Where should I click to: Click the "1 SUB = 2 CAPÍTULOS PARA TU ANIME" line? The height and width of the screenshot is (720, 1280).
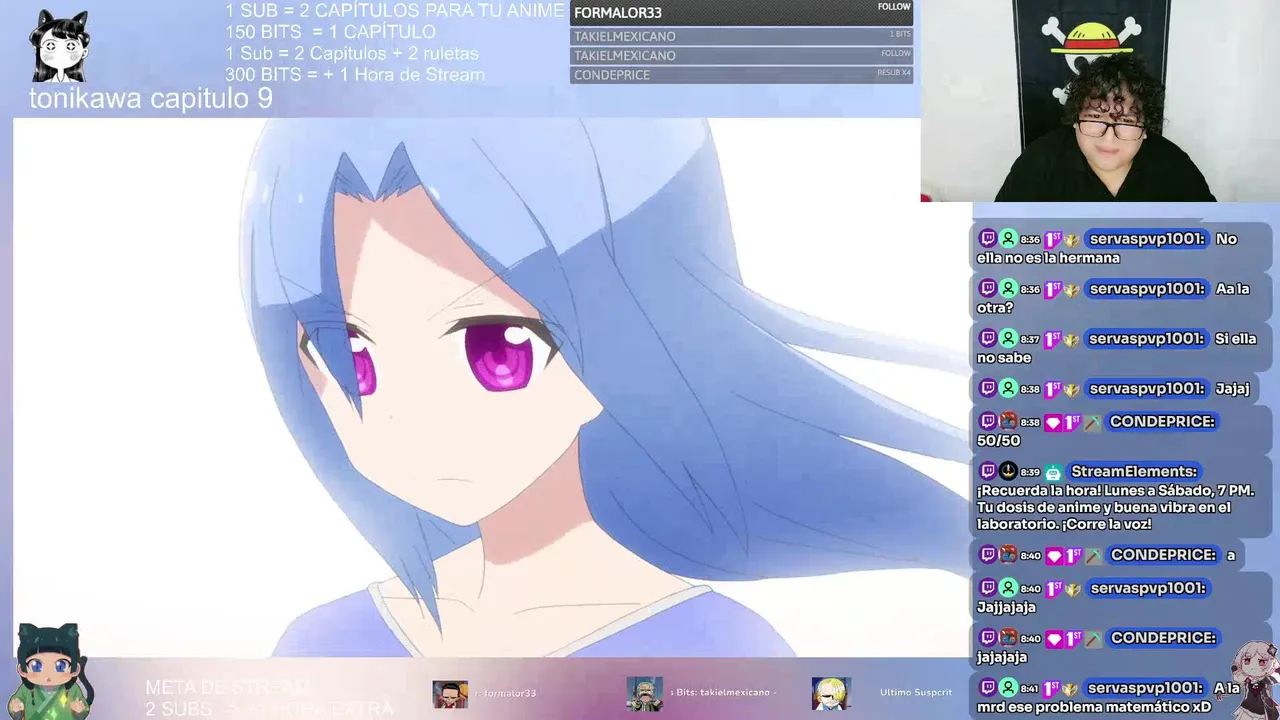tap(395, 11)
